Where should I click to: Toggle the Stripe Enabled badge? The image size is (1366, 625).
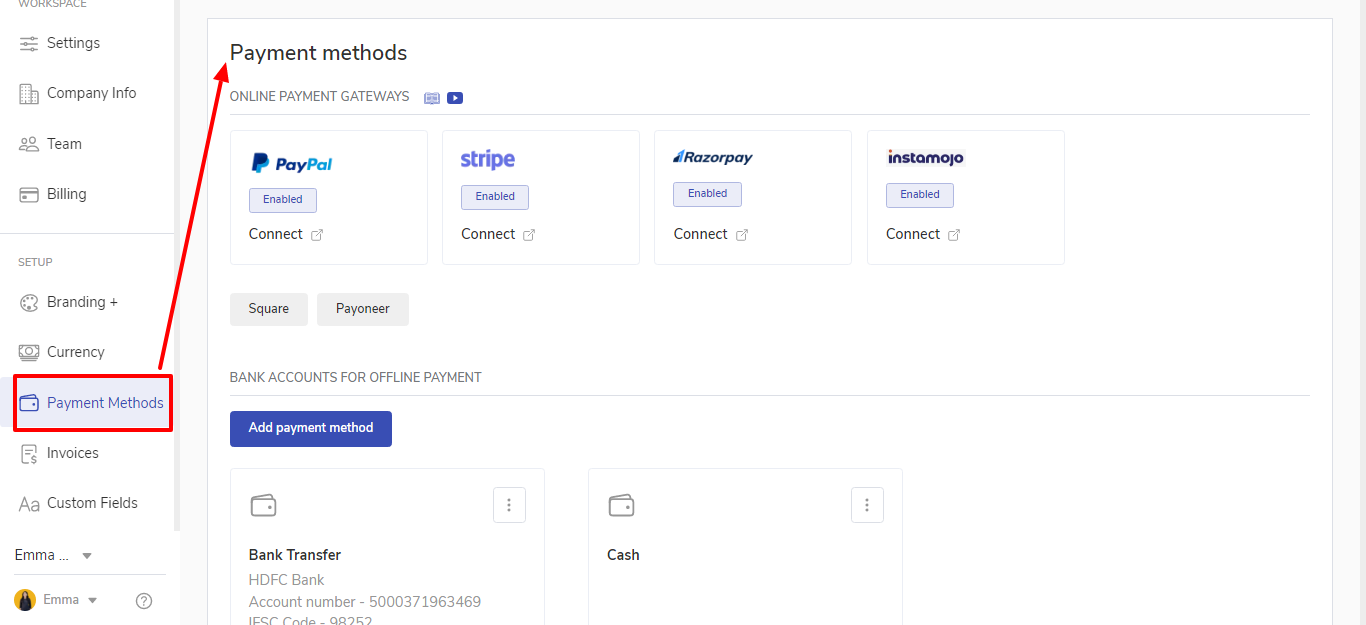[495, 196]
